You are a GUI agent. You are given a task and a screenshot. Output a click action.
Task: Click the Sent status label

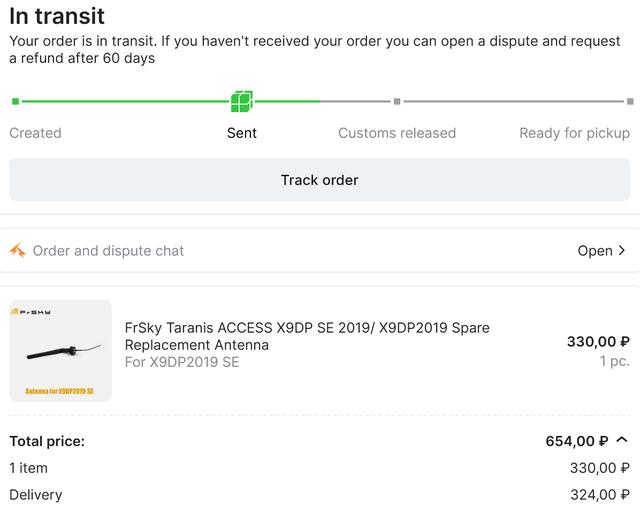[x=241, y=133]
